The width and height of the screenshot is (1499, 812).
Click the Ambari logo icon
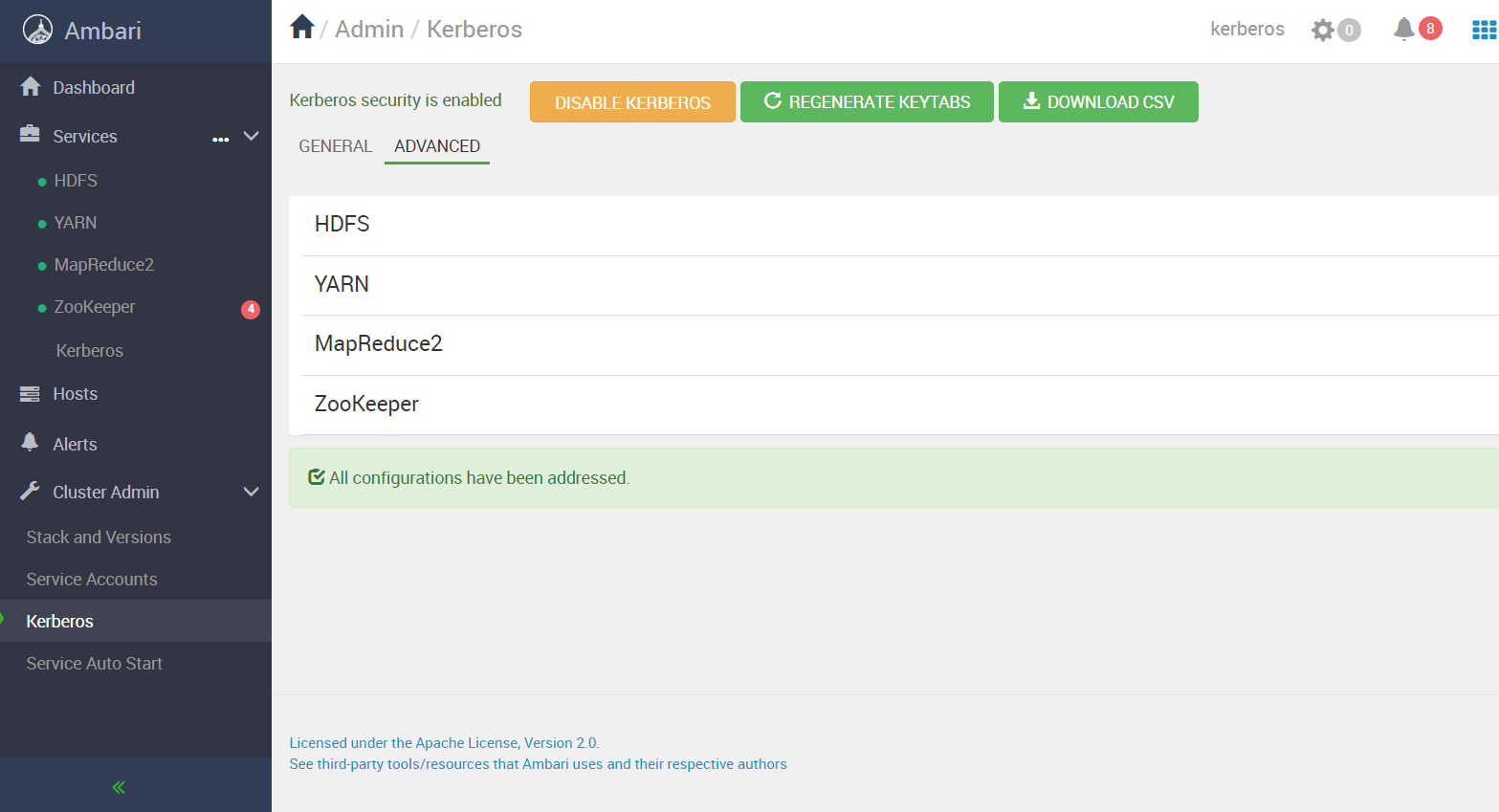point(37,30)
